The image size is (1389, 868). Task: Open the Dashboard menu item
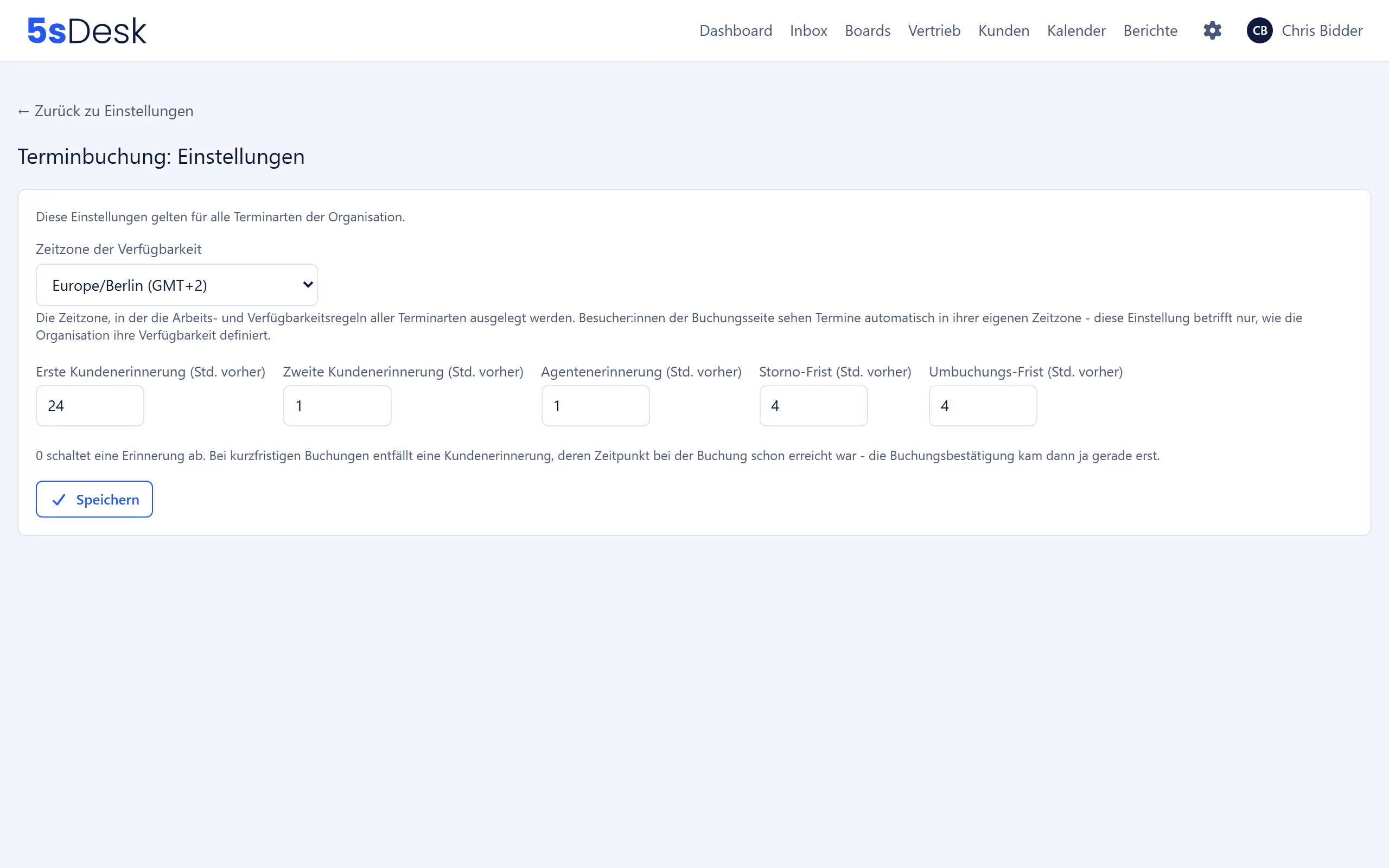(735, 30)
